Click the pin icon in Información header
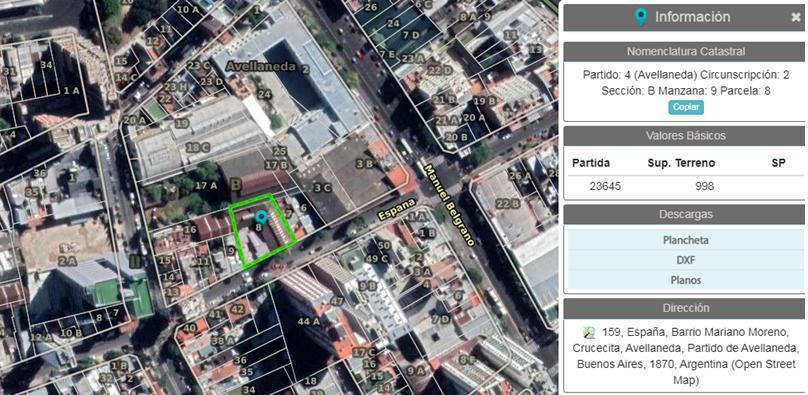 coord(641,17)
